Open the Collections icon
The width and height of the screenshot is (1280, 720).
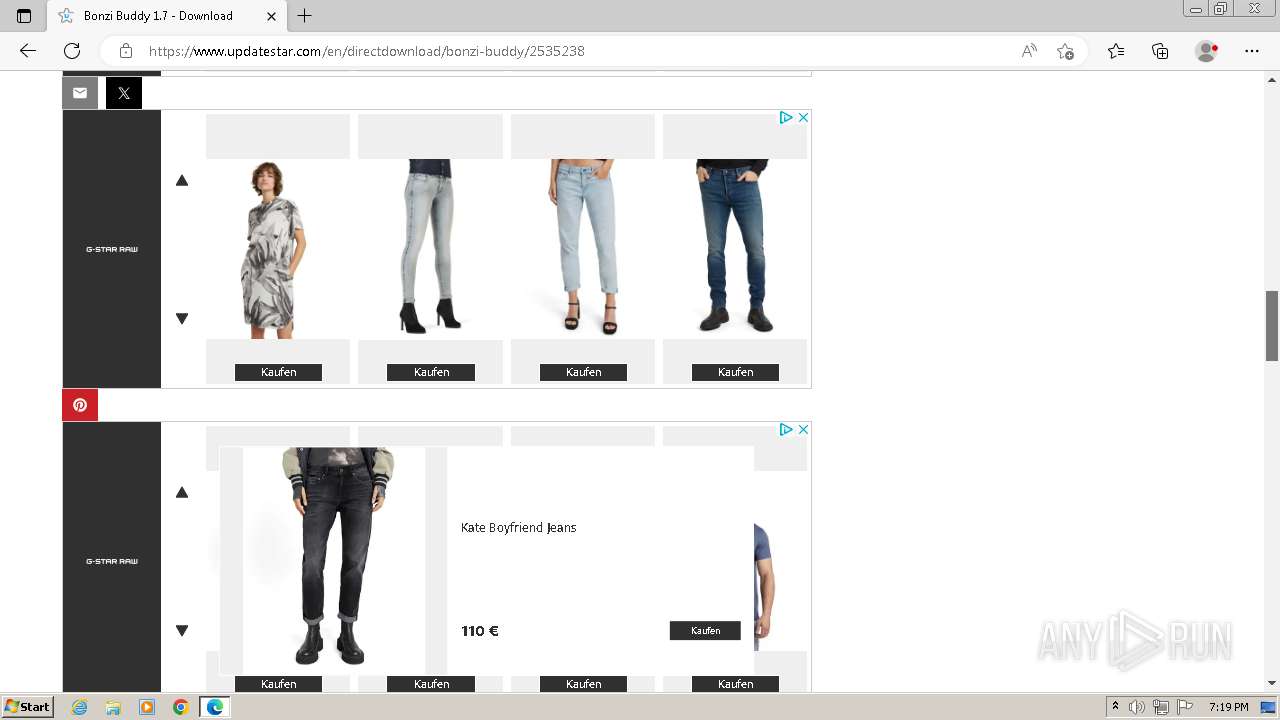(x=1160, y=51)
